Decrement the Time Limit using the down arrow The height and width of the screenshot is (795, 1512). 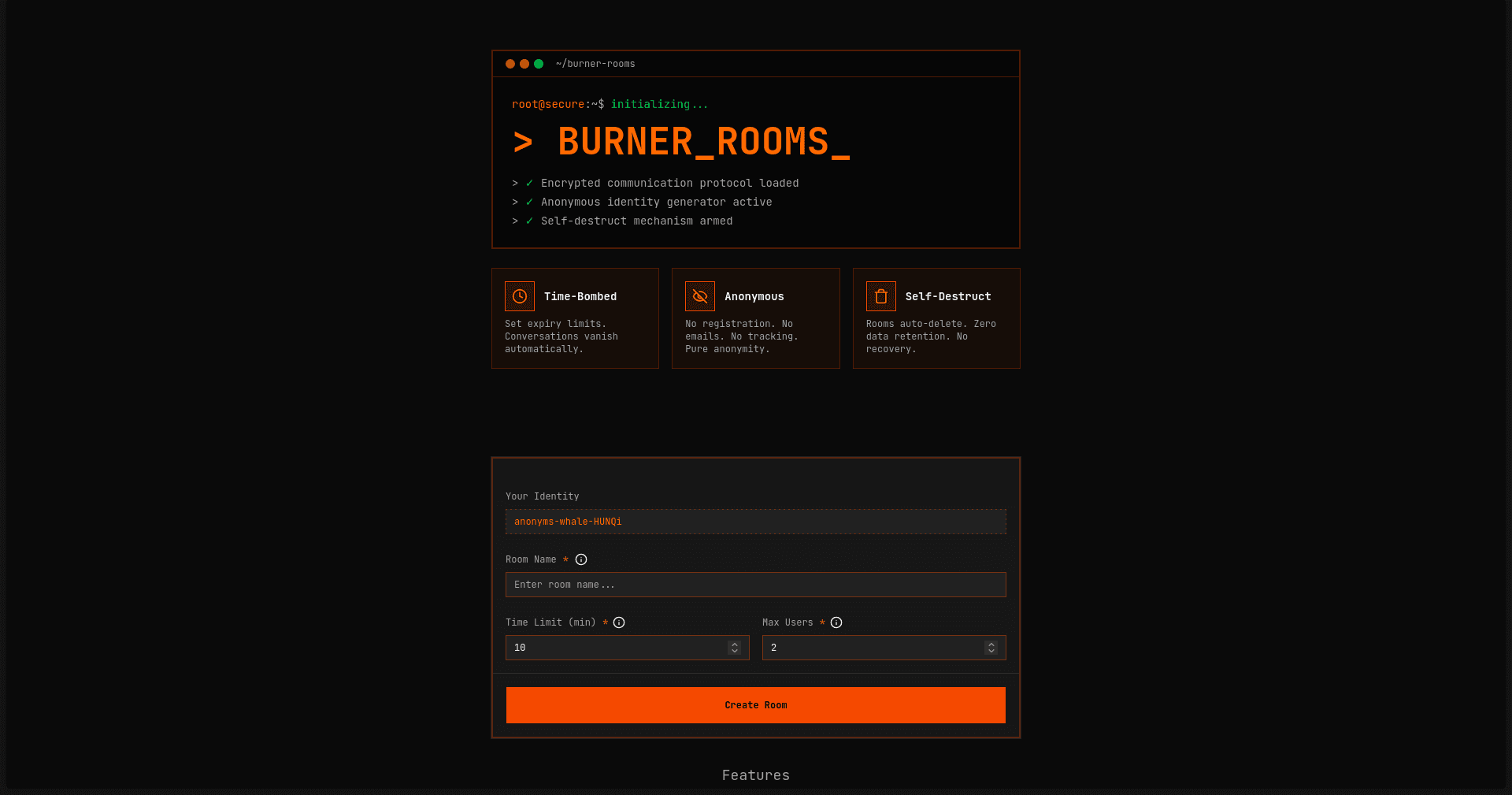pos(734,652)
